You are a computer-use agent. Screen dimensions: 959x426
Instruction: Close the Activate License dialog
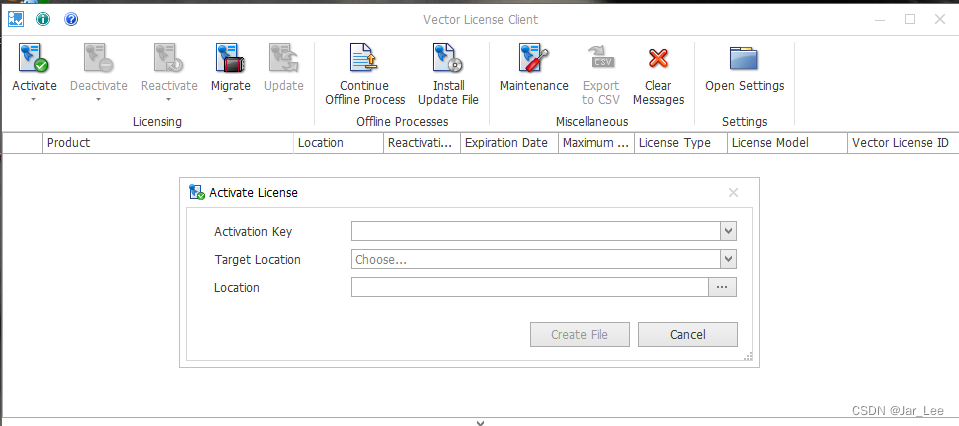[x=733, y=193]
